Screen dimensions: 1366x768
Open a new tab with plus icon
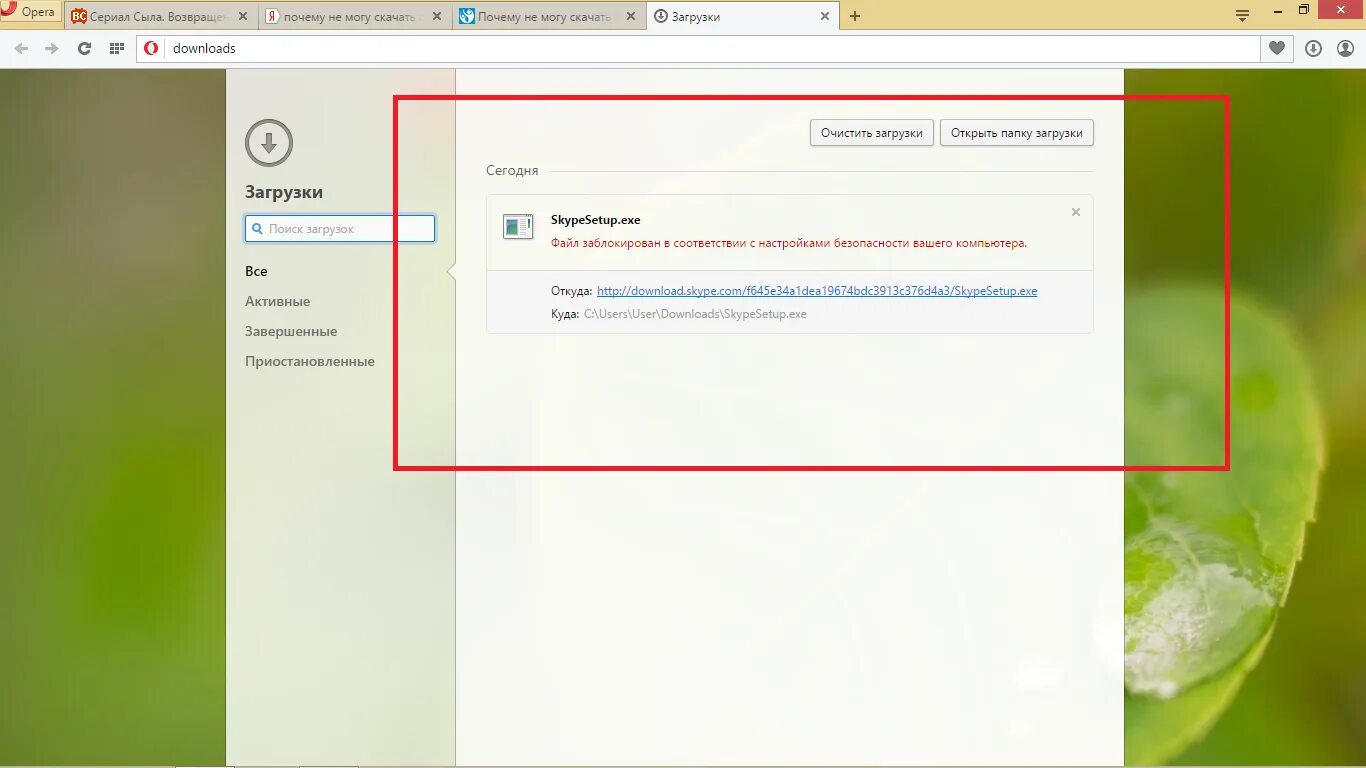(x=855, y=16)
